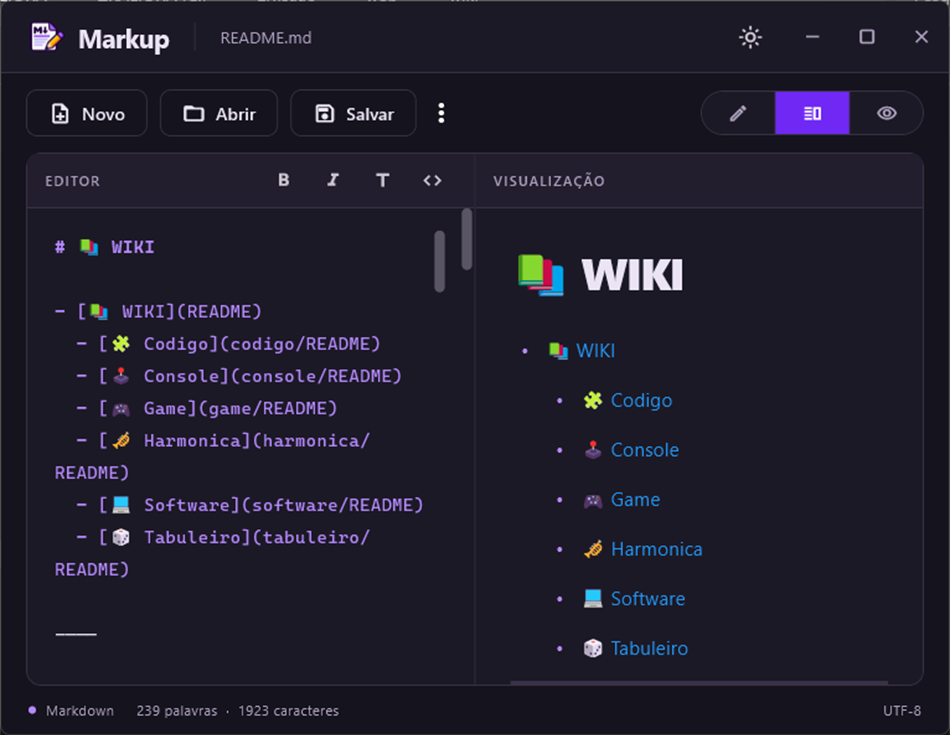Click the WIKI heading in preview
Screen dimensions: 950x735
pos(632,275)
